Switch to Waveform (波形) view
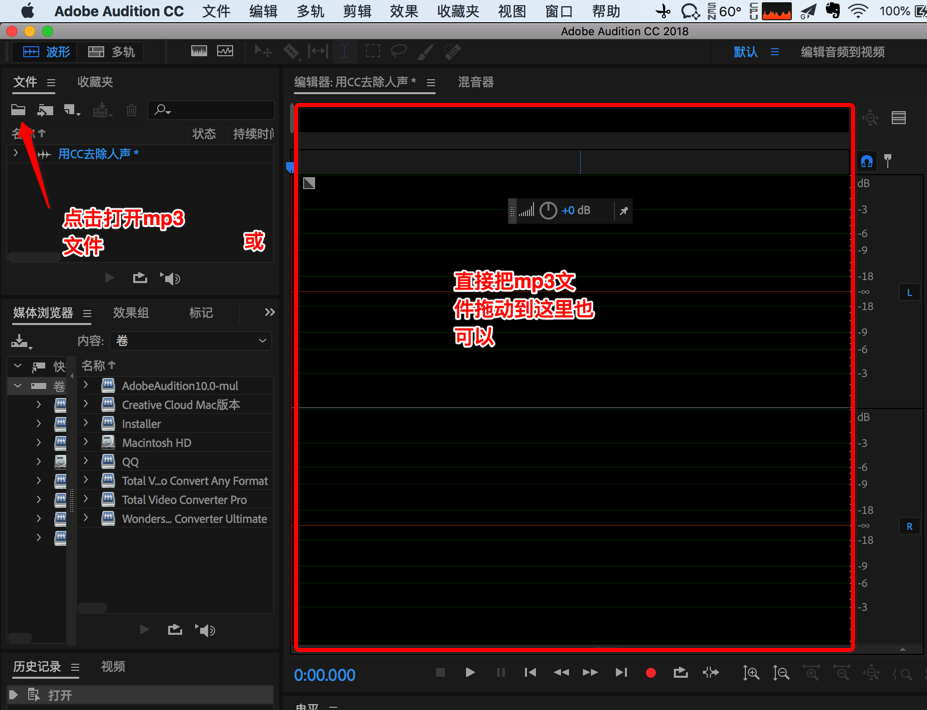The width and height of the screenshot is (927, 710). pyautogui.click(x=46, y=52)
